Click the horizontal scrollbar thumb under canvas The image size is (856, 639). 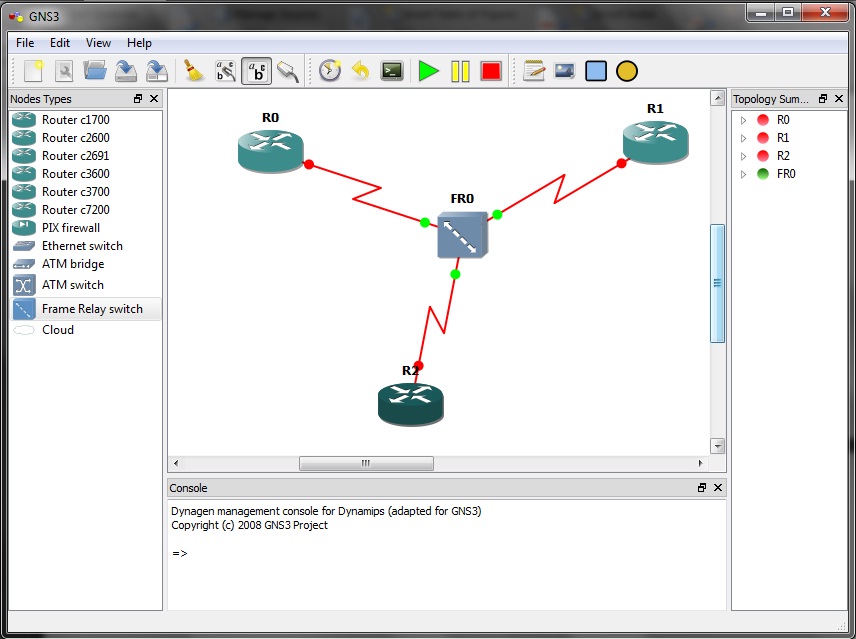366,463
